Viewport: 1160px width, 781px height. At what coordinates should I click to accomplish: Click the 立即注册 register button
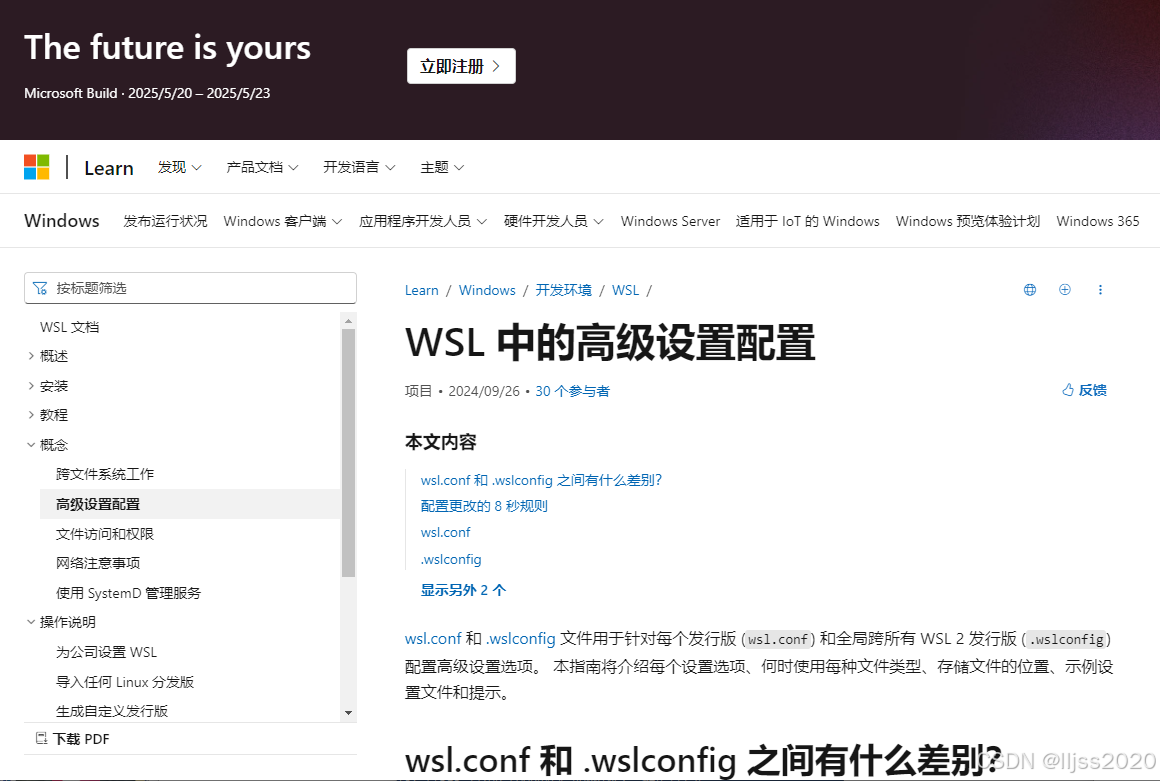coord(461,66)
